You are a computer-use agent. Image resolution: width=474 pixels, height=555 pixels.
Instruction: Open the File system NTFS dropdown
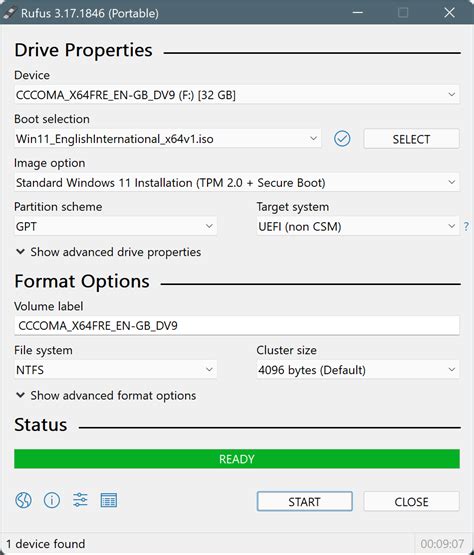(115, 370)
